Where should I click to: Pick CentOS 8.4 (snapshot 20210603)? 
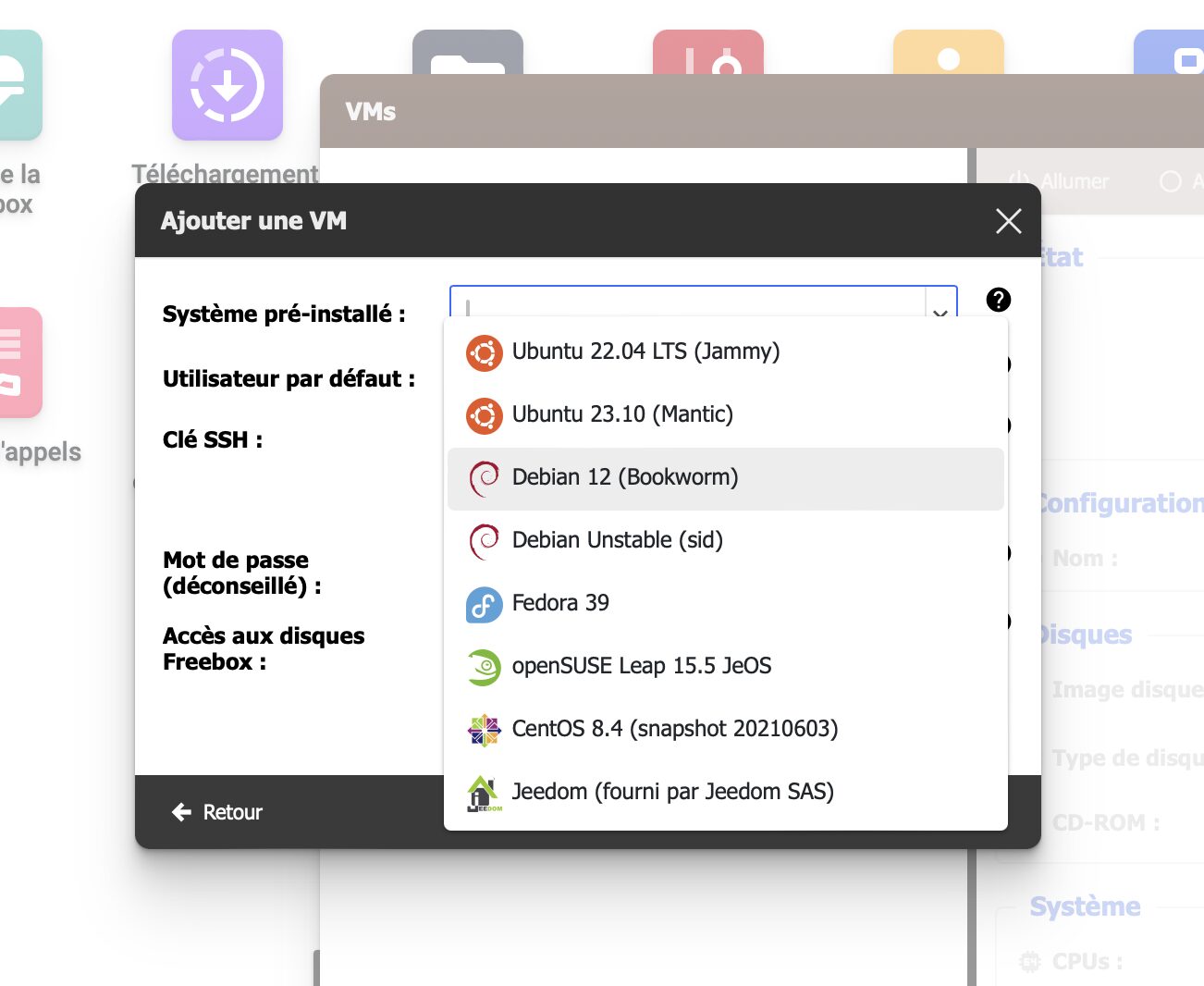click(x=726, y=730)
